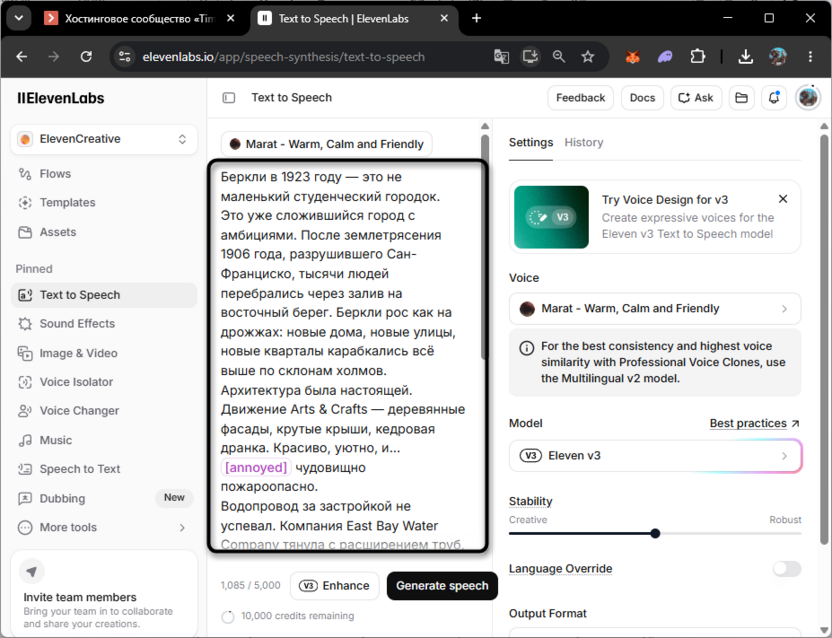832x638 pixels.
Task: Click the install app icon in address bar
Action: [x=530, y=56]
